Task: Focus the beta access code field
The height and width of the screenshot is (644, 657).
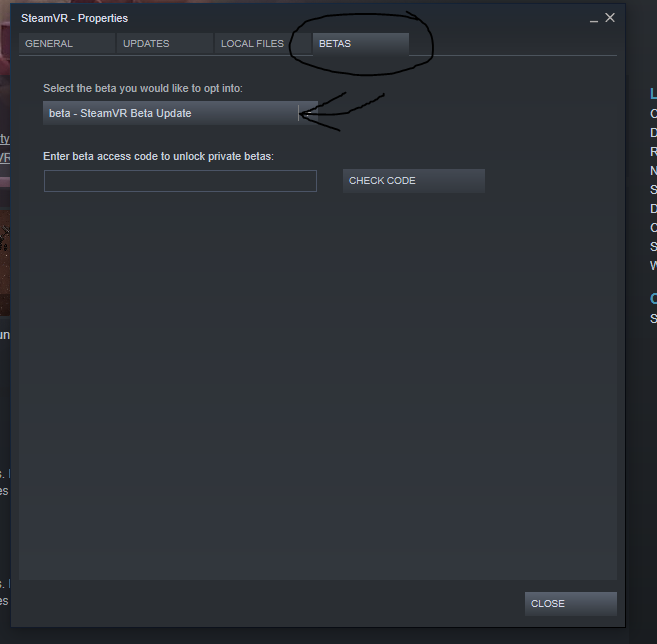Action: pyautogui.click(x=180, y=181)
